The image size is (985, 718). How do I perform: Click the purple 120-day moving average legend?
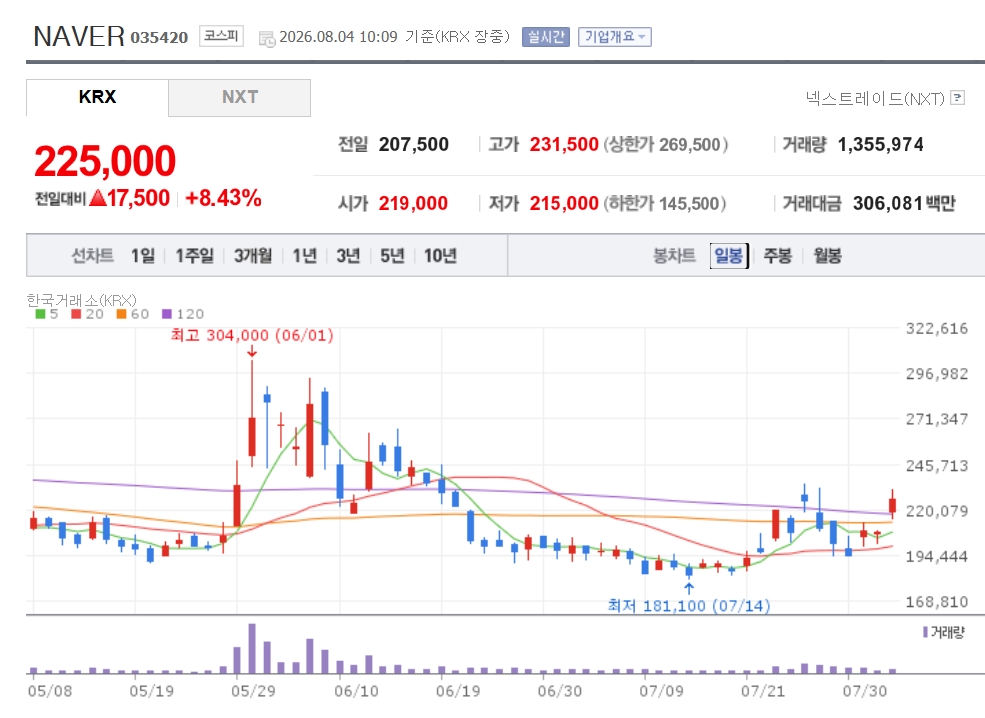tap(183, 314)
